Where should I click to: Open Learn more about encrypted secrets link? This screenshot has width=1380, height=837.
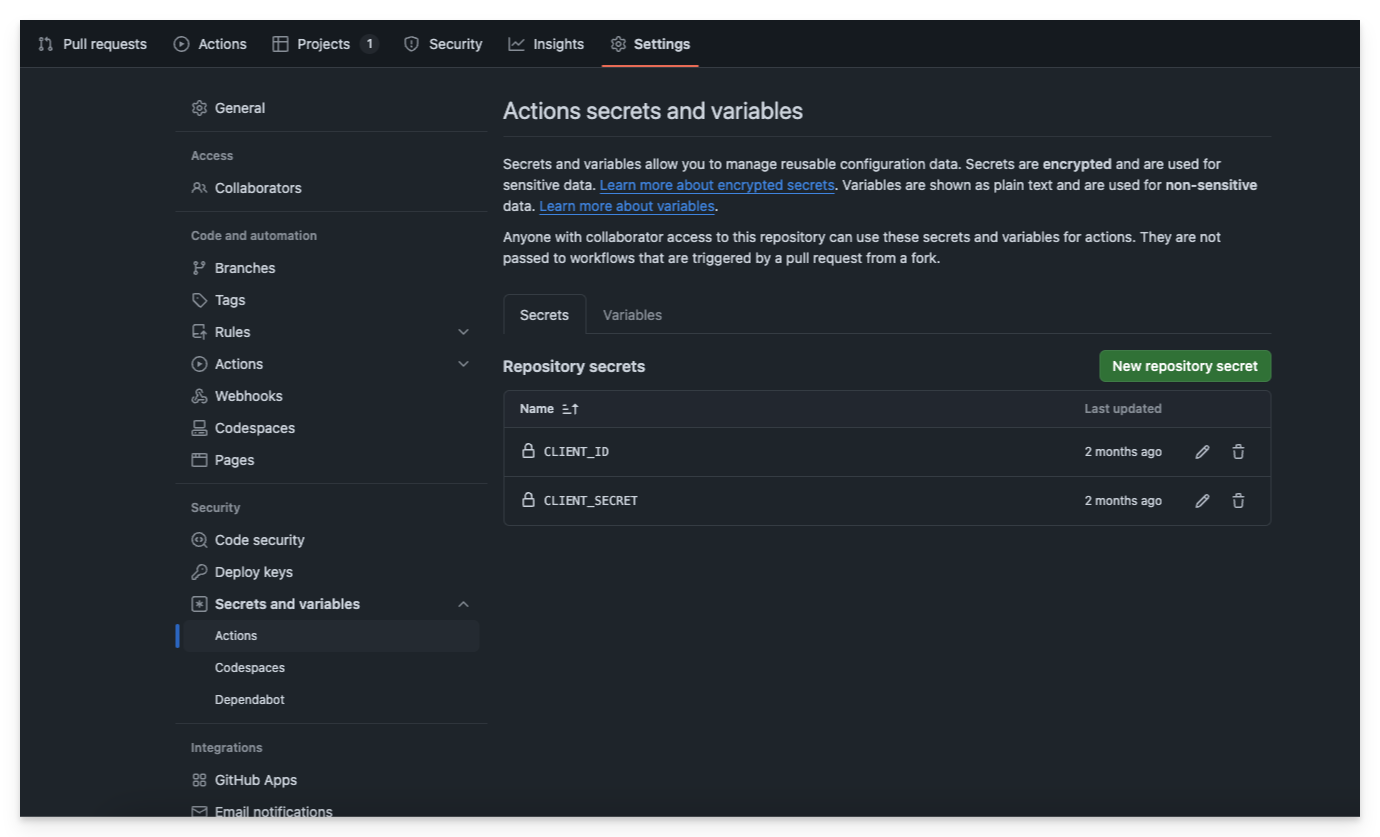click(716, 184)
